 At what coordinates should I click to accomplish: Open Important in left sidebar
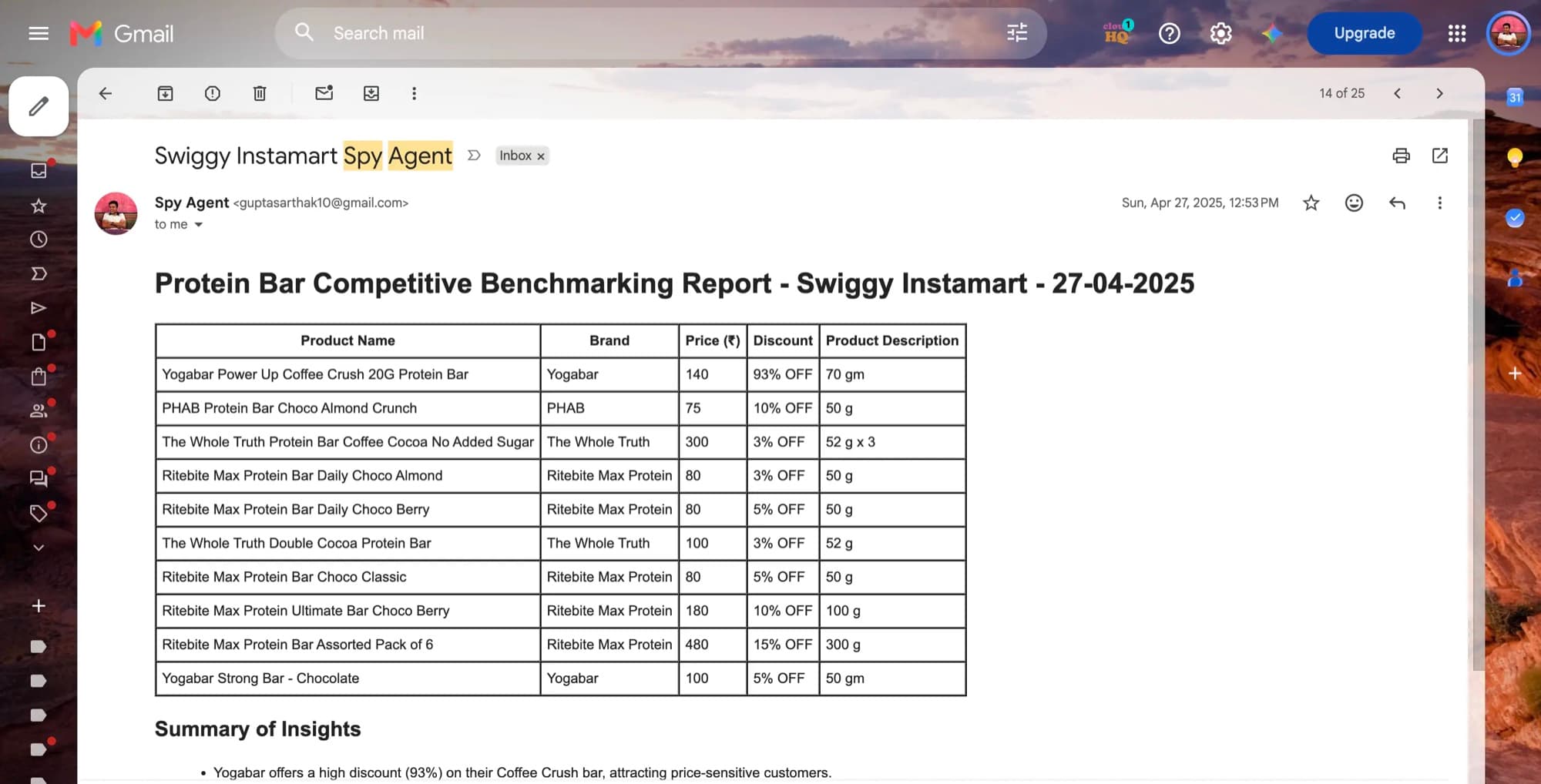(39, 273)
